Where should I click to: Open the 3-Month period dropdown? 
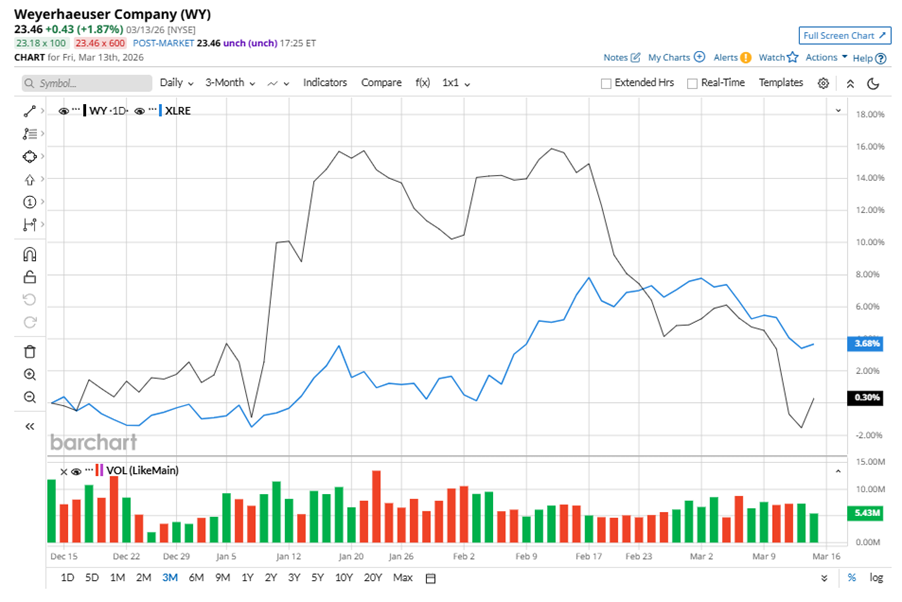(x=230, y=83)
